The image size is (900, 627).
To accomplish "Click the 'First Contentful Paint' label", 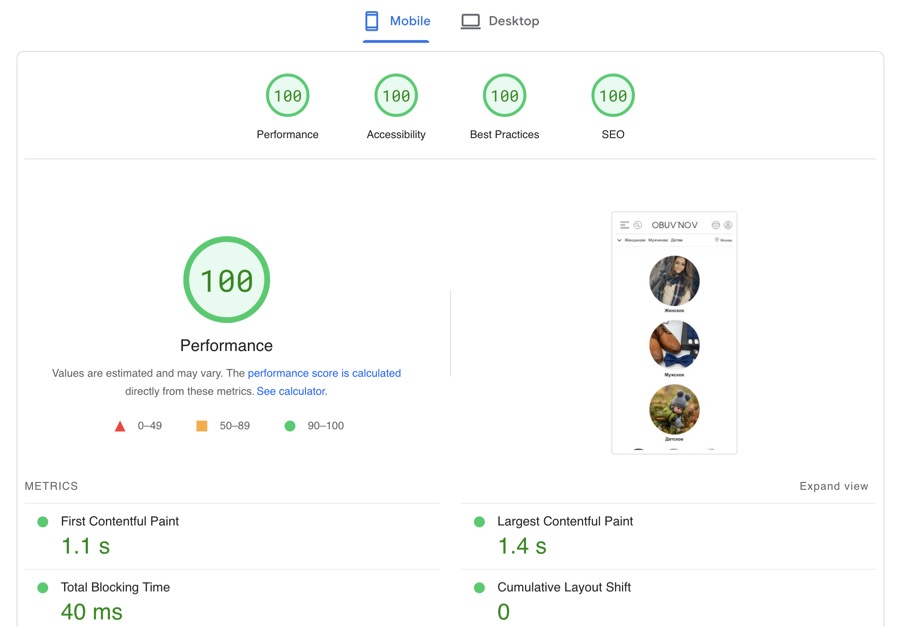I will coord(120,521).
